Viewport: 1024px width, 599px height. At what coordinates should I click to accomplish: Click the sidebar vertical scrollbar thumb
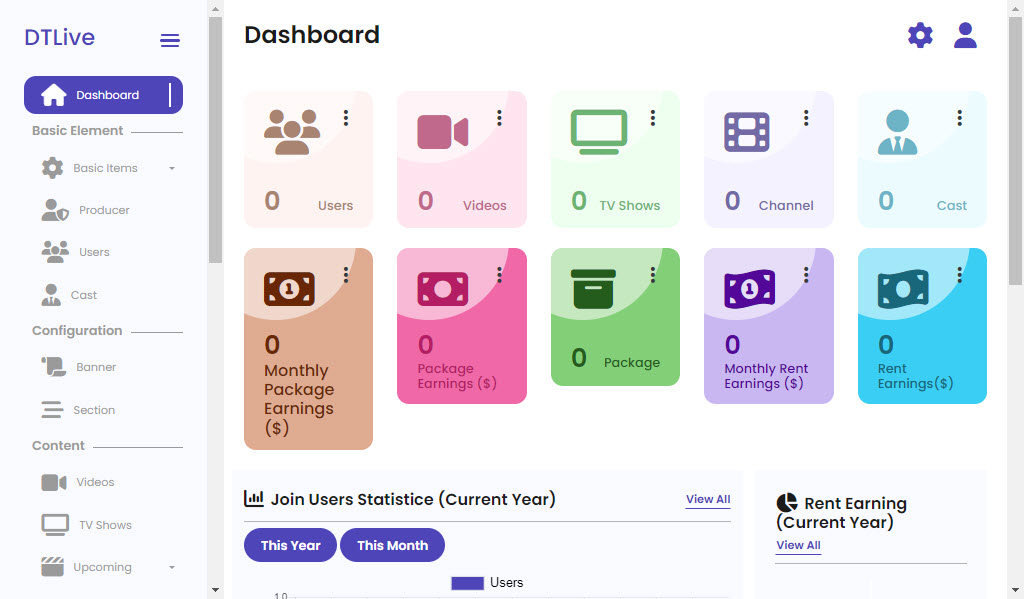[x=216, y=140]
